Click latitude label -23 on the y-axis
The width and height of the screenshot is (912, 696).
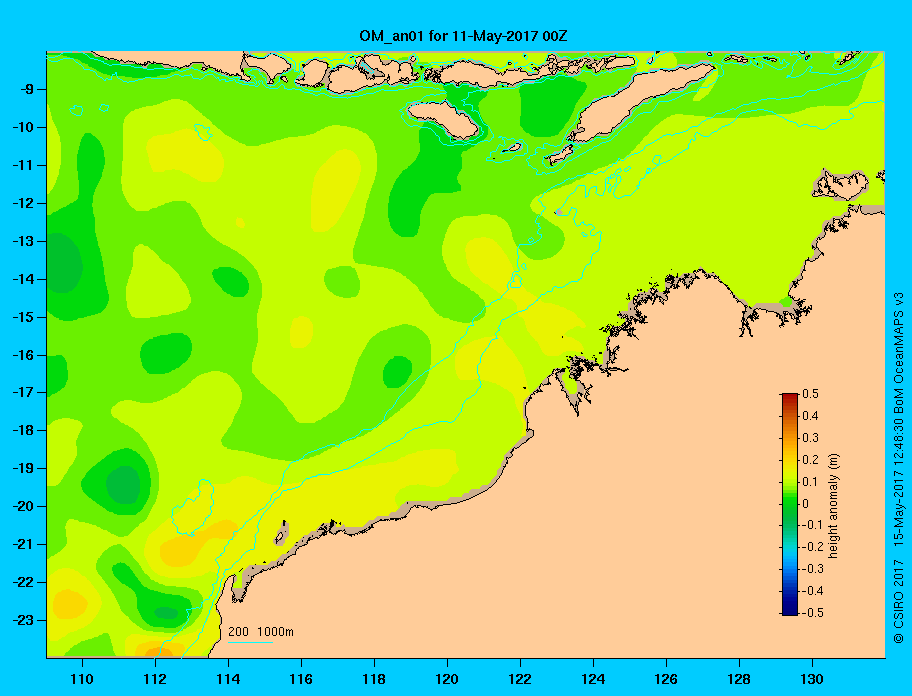[x=22, y=620]
